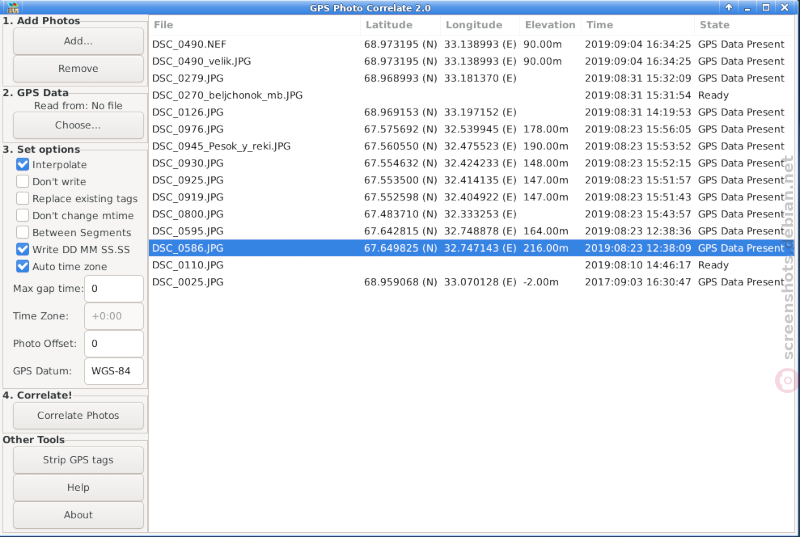Viewport: 800px width, 537px height.
Task: Click the 216.00m elevation cell
Action: pyautogui.click(x=545, y=248)
